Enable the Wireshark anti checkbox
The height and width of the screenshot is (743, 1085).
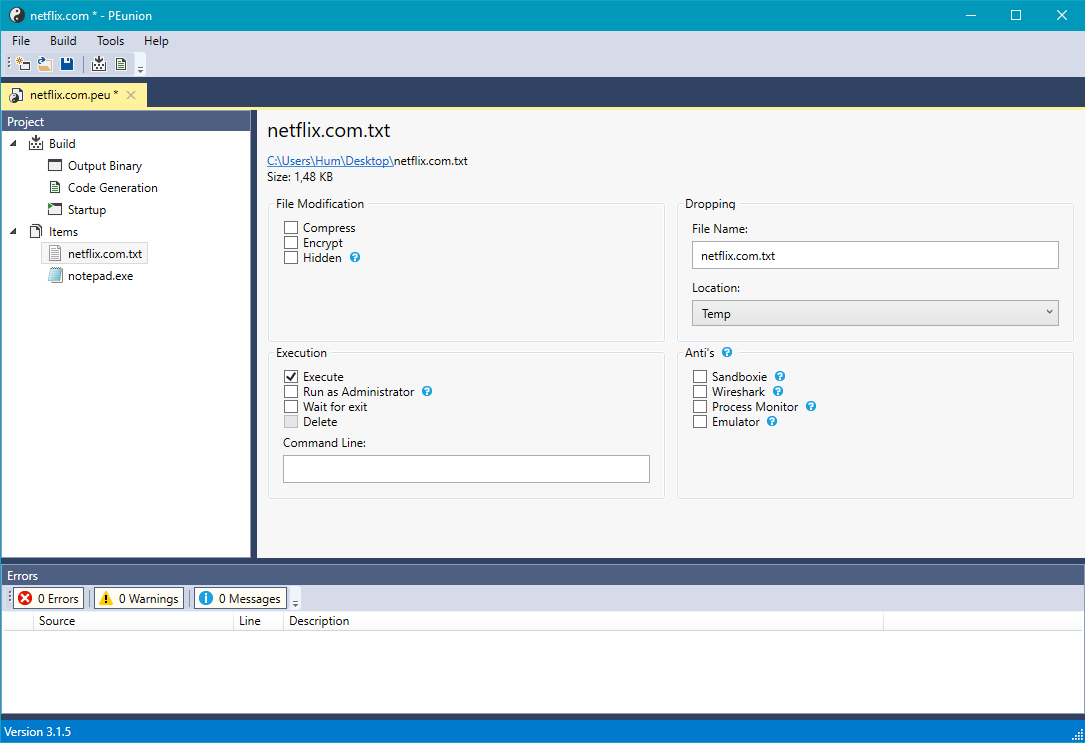point(700,392)
